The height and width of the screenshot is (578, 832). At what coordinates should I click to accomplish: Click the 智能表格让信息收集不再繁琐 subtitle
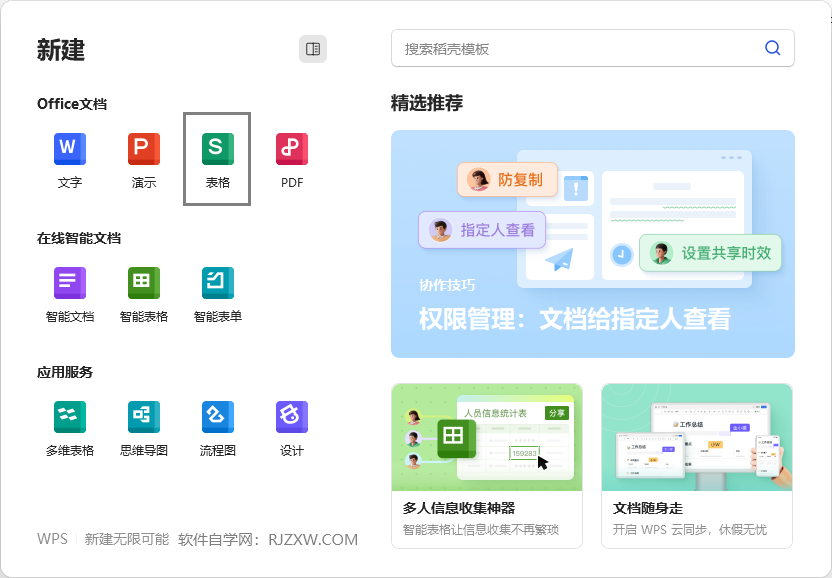pyautogui.click(x=481, y=530)
